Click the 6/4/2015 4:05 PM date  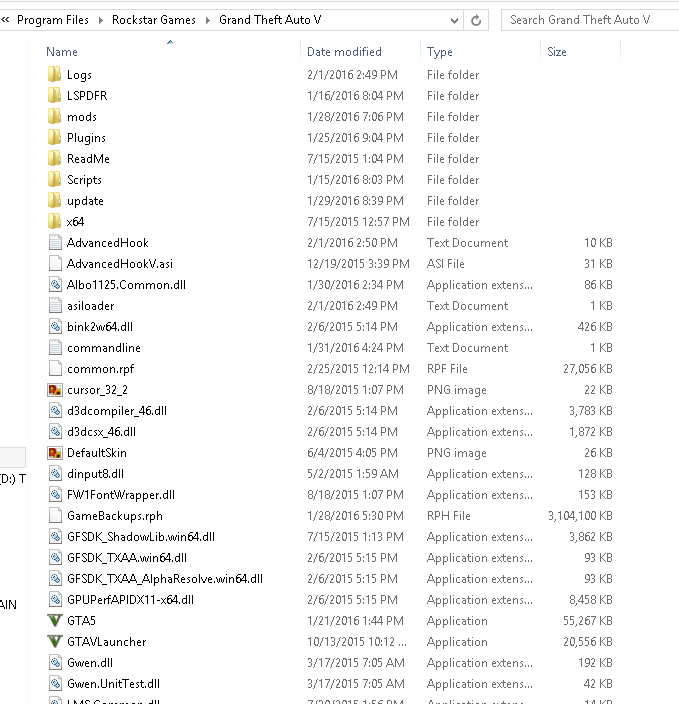point(353,453)
